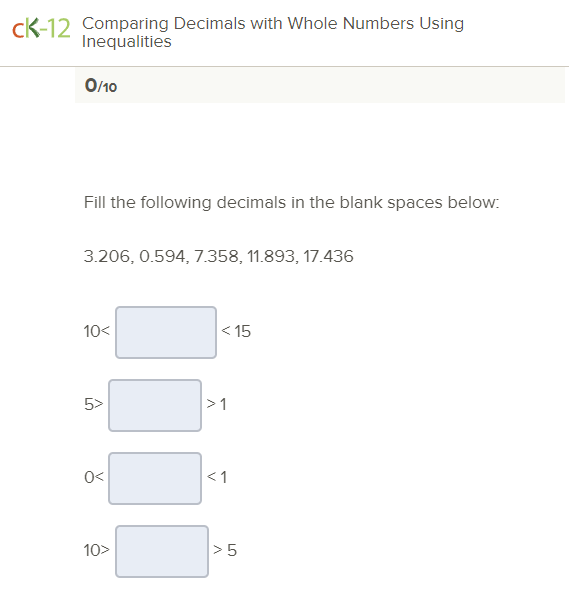Click the decimal 3.206 in the list
Viewport: 569px width, 591px height.
[107, 257]
